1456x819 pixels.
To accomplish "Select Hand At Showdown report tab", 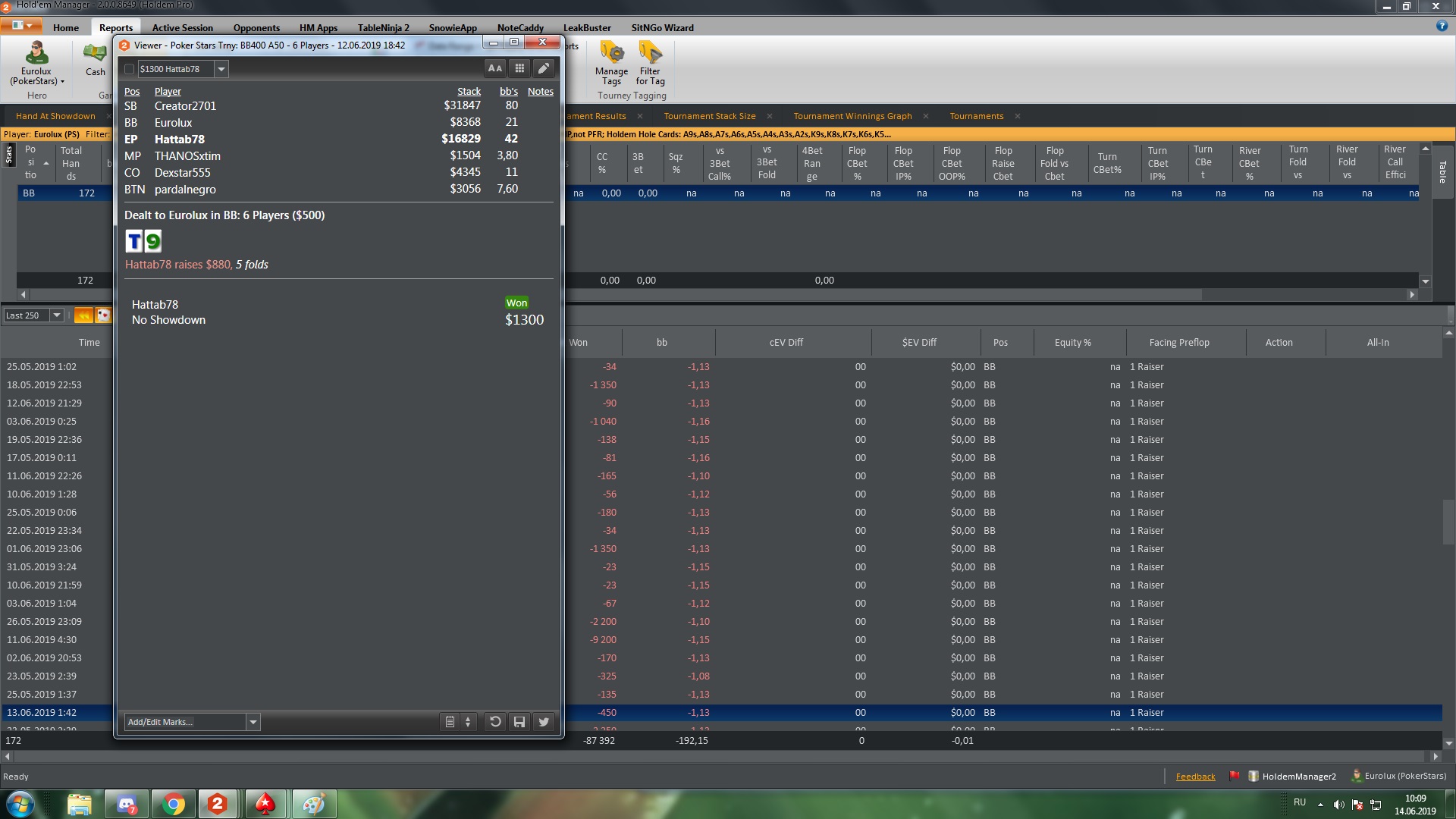I will (55, 116).
